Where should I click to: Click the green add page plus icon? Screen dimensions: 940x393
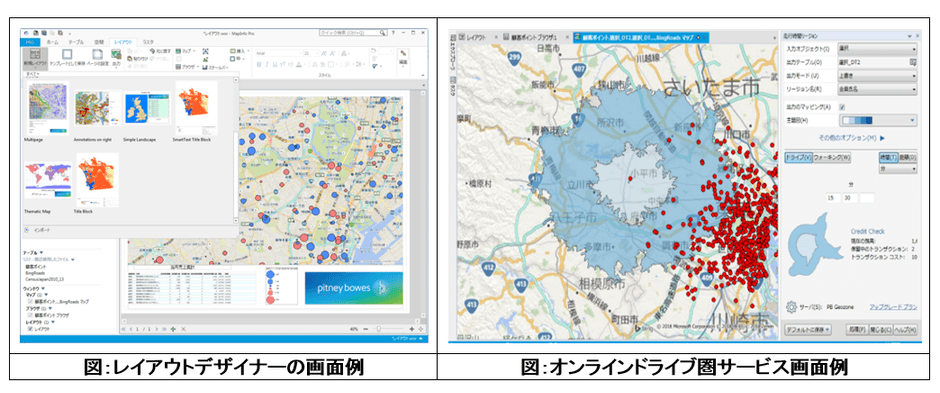pyautogui.click(x=173, y=329)
